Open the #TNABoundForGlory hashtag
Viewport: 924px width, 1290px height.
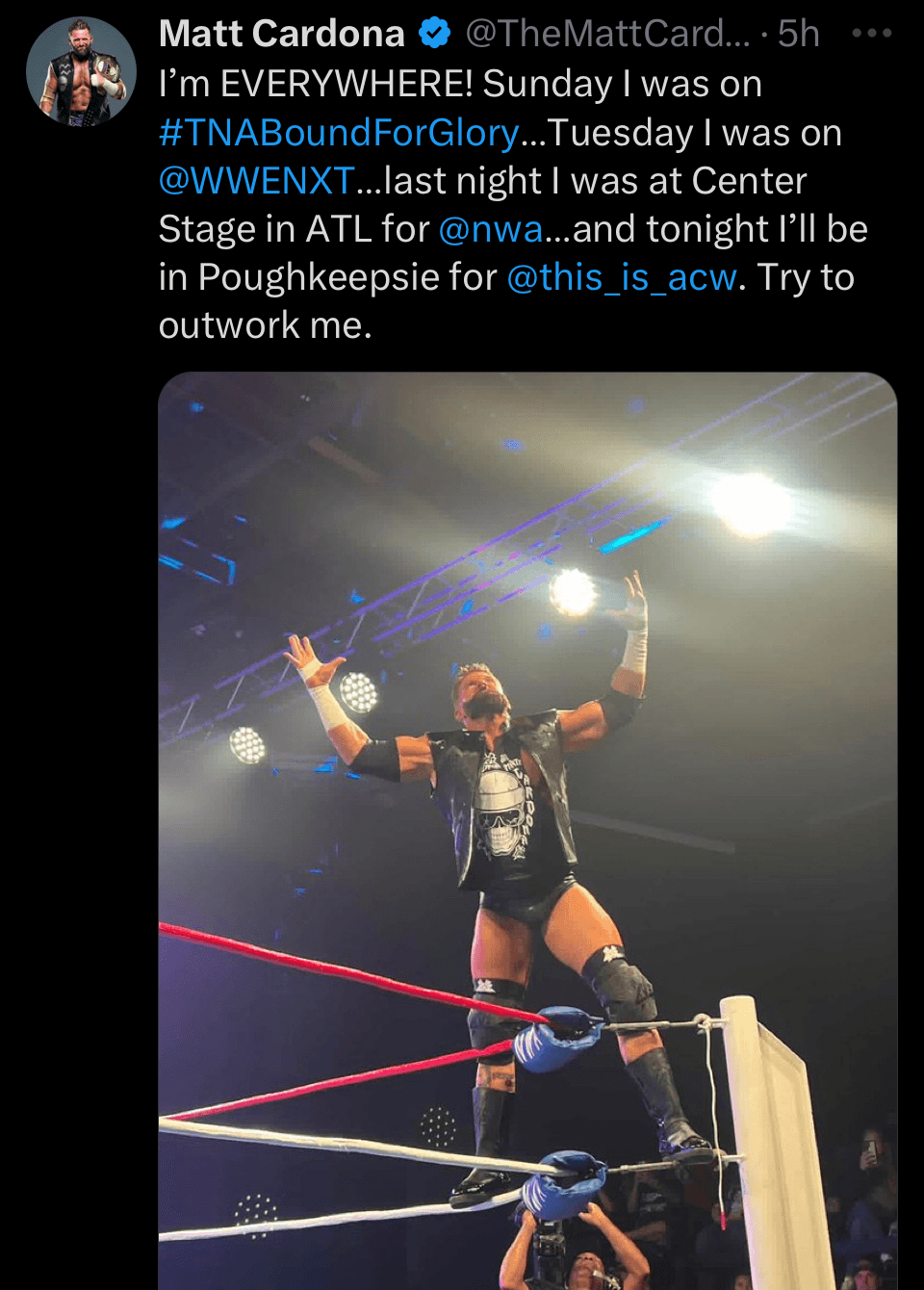[339, 133]
